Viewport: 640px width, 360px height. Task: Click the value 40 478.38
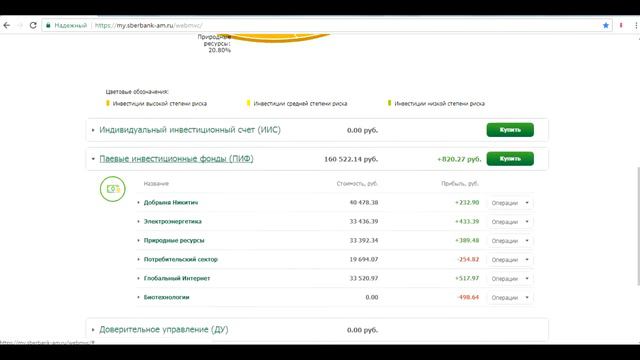(x=364, y=202)
